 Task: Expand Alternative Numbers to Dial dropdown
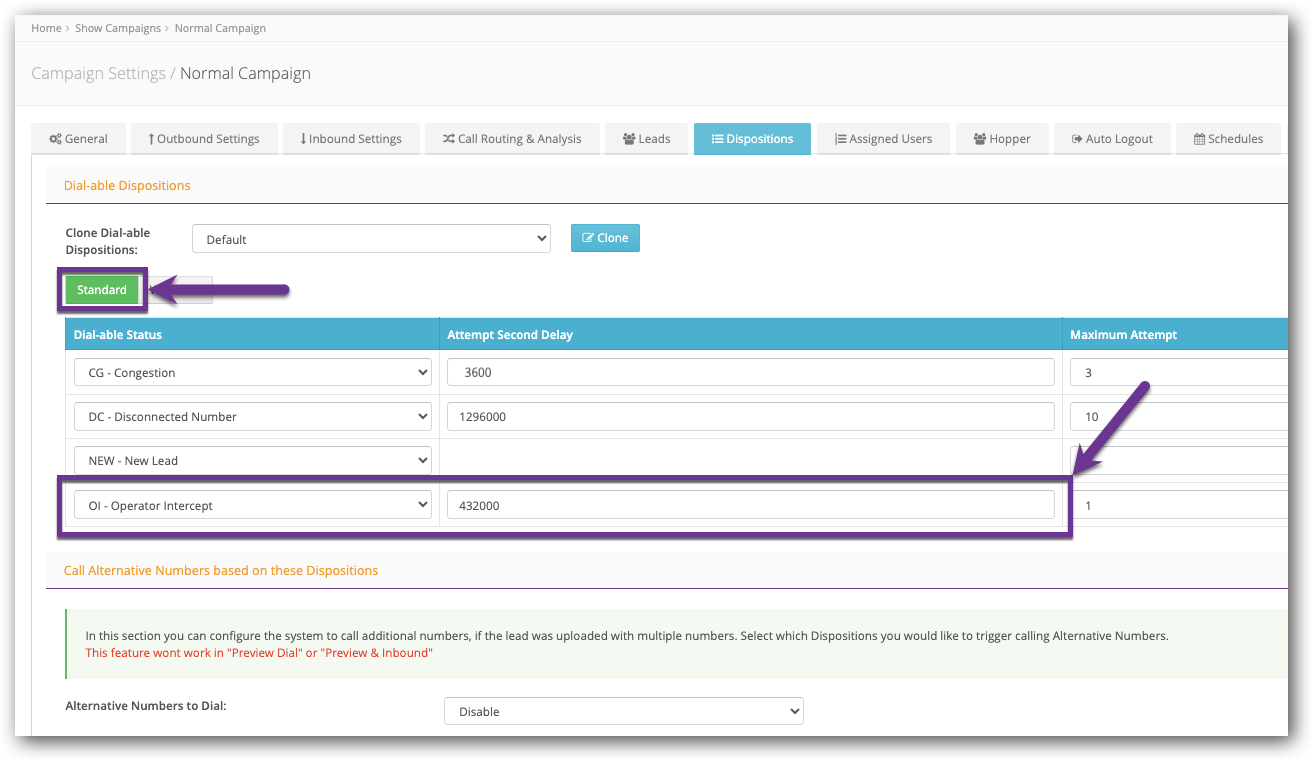(623, 712)
